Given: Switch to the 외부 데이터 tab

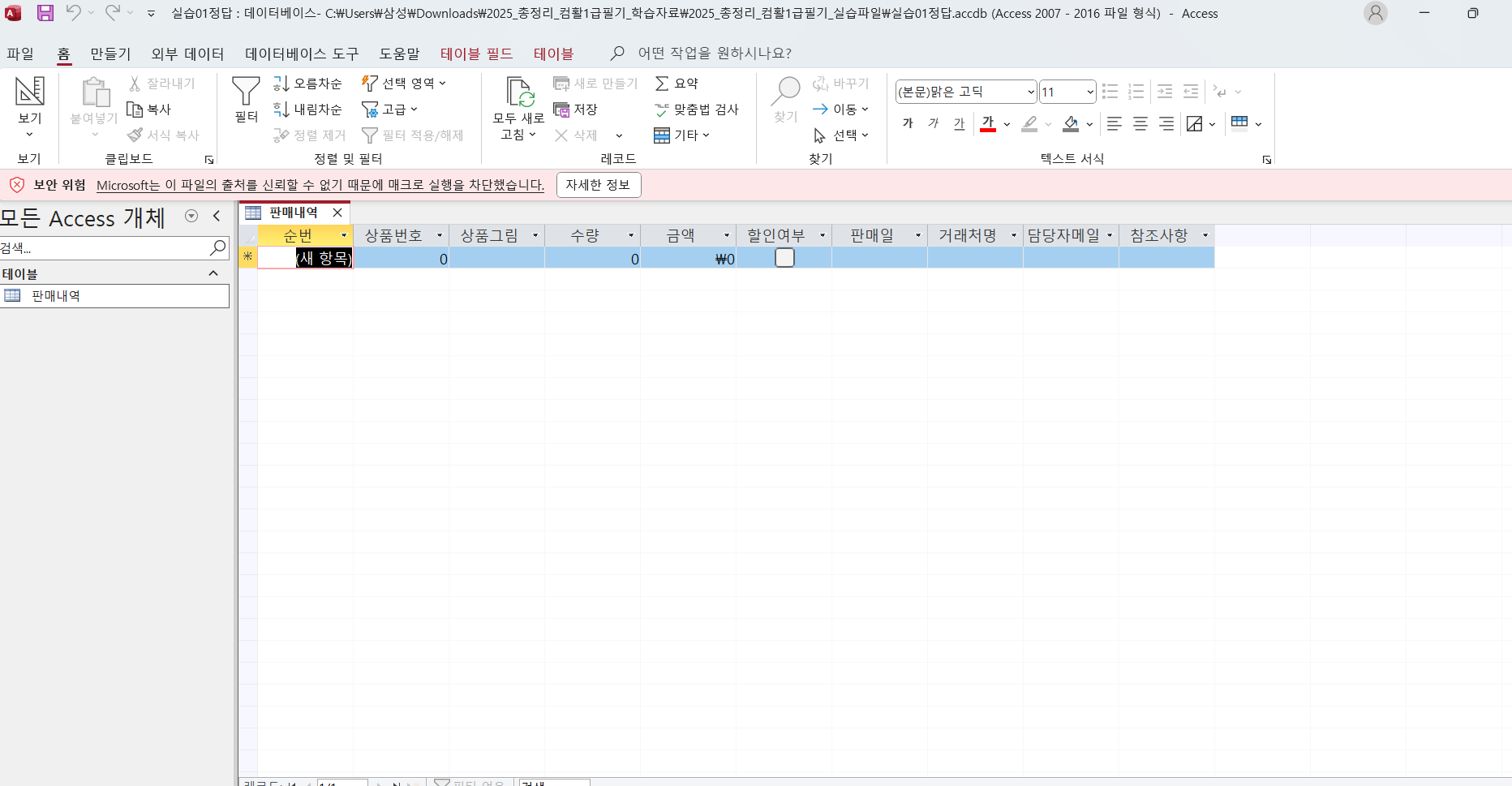Looking at the screenshot, I should pyautogui.click(x=187, y=54).
